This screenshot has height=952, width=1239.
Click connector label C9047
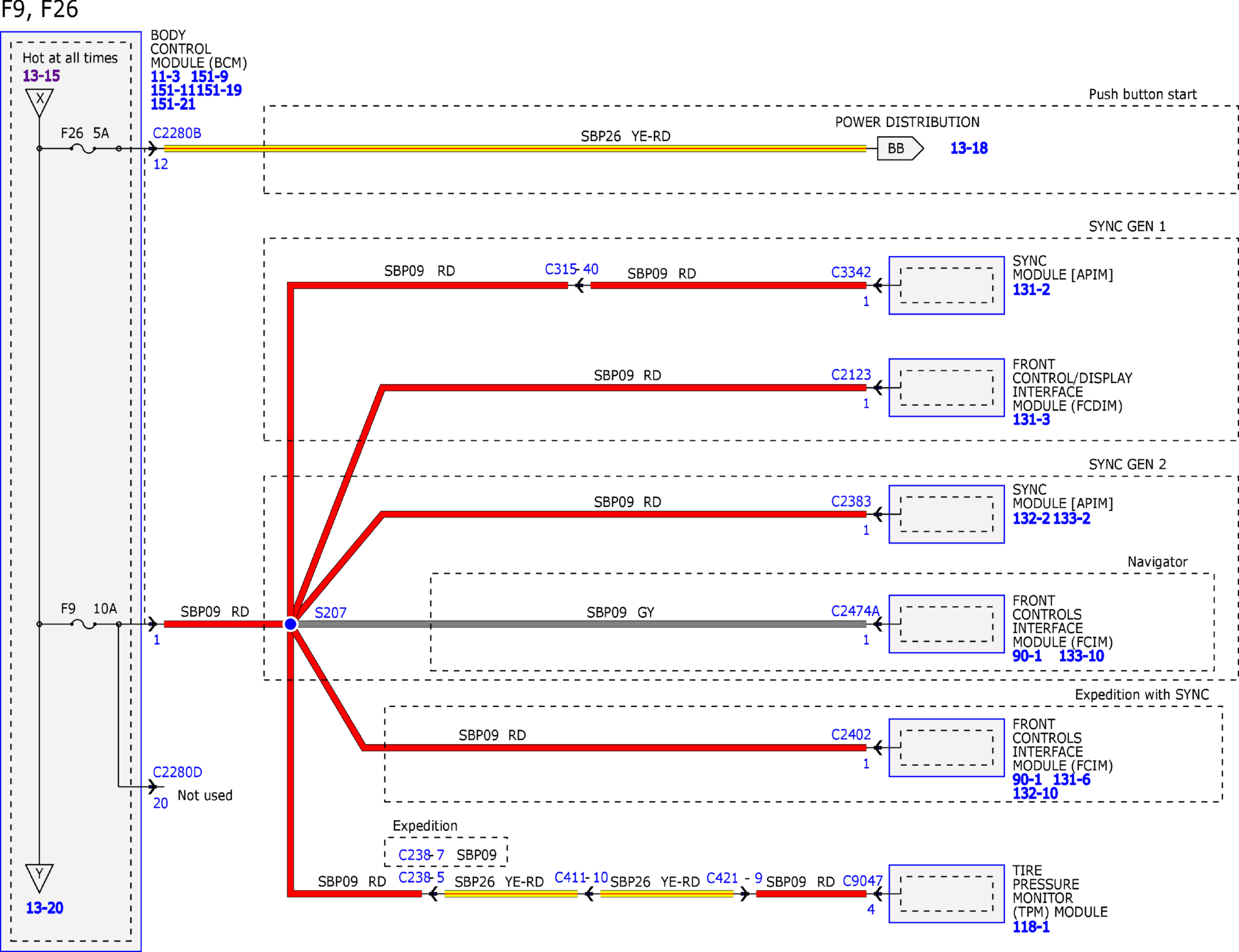pyautogui.click(x=863, y=881)
